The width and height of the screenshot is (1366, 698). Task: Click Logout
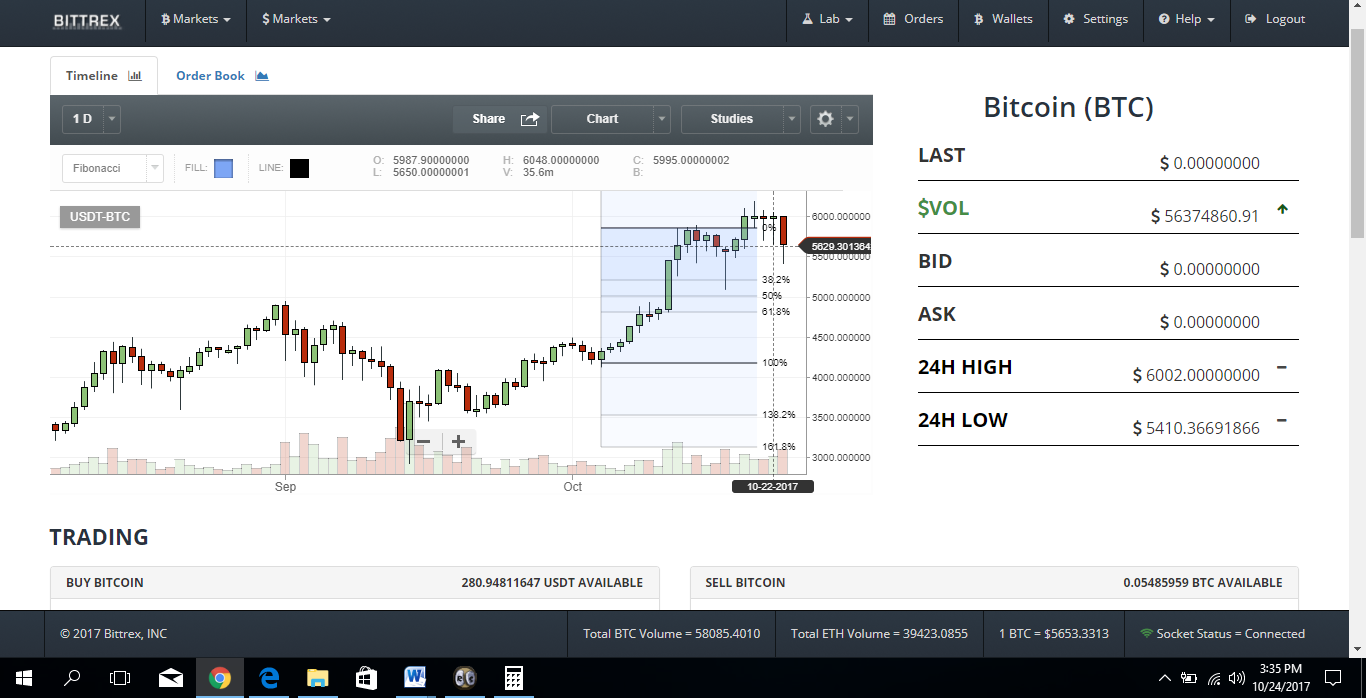(x=1275, y=19)
